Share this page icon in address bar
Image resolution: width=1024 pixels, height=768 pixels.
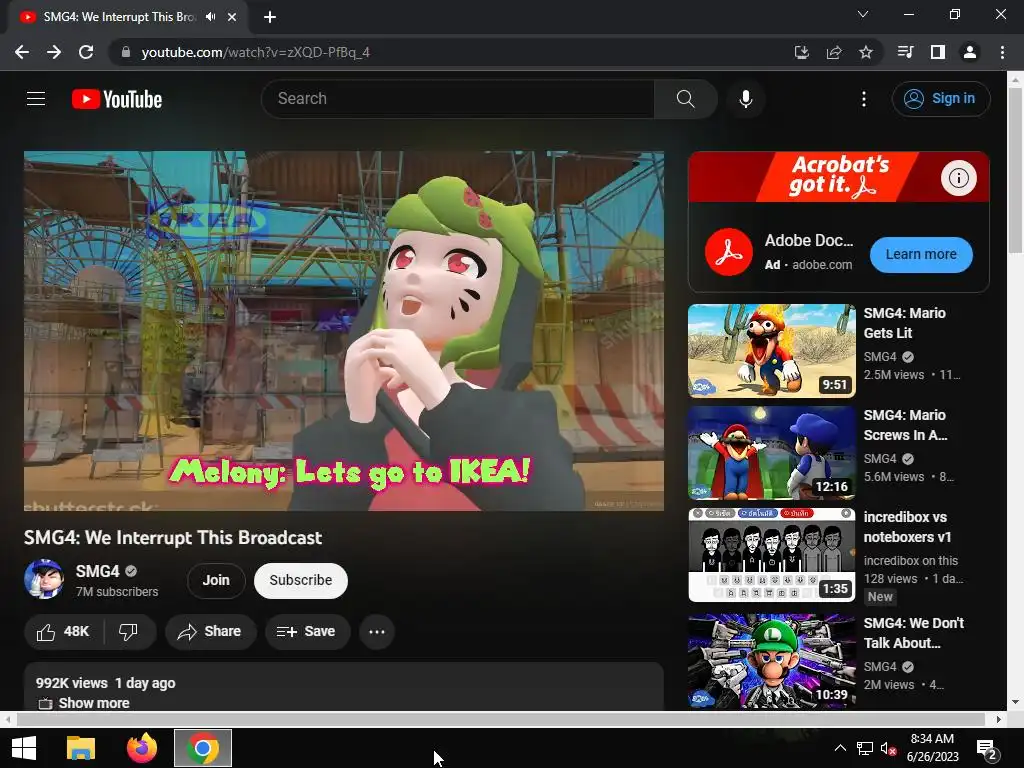tap(834, 52)
